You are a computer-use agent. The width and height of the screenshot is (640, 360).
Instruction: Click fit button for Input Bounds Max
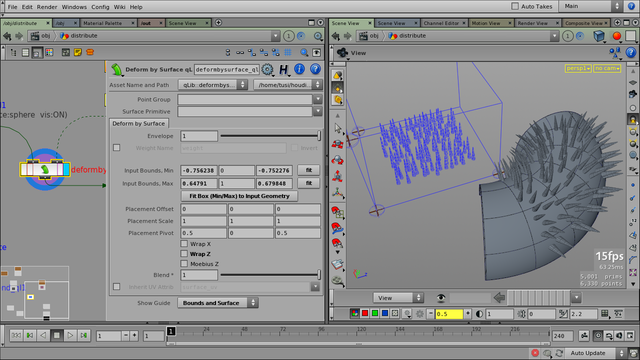point(309,183)
